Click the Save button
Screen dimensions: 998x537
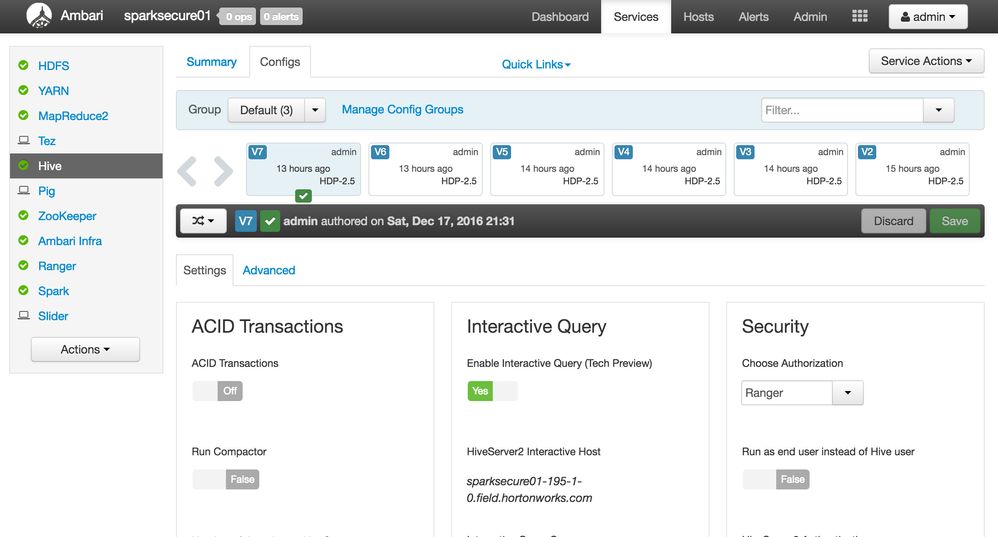pyautogui.click(x=954, y=221)
